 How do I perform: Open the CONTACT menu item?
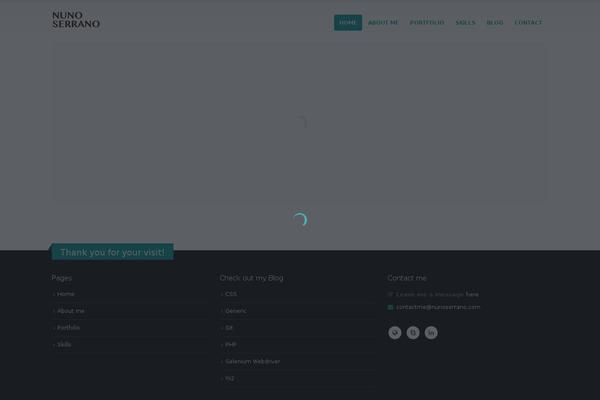(528, 23)
